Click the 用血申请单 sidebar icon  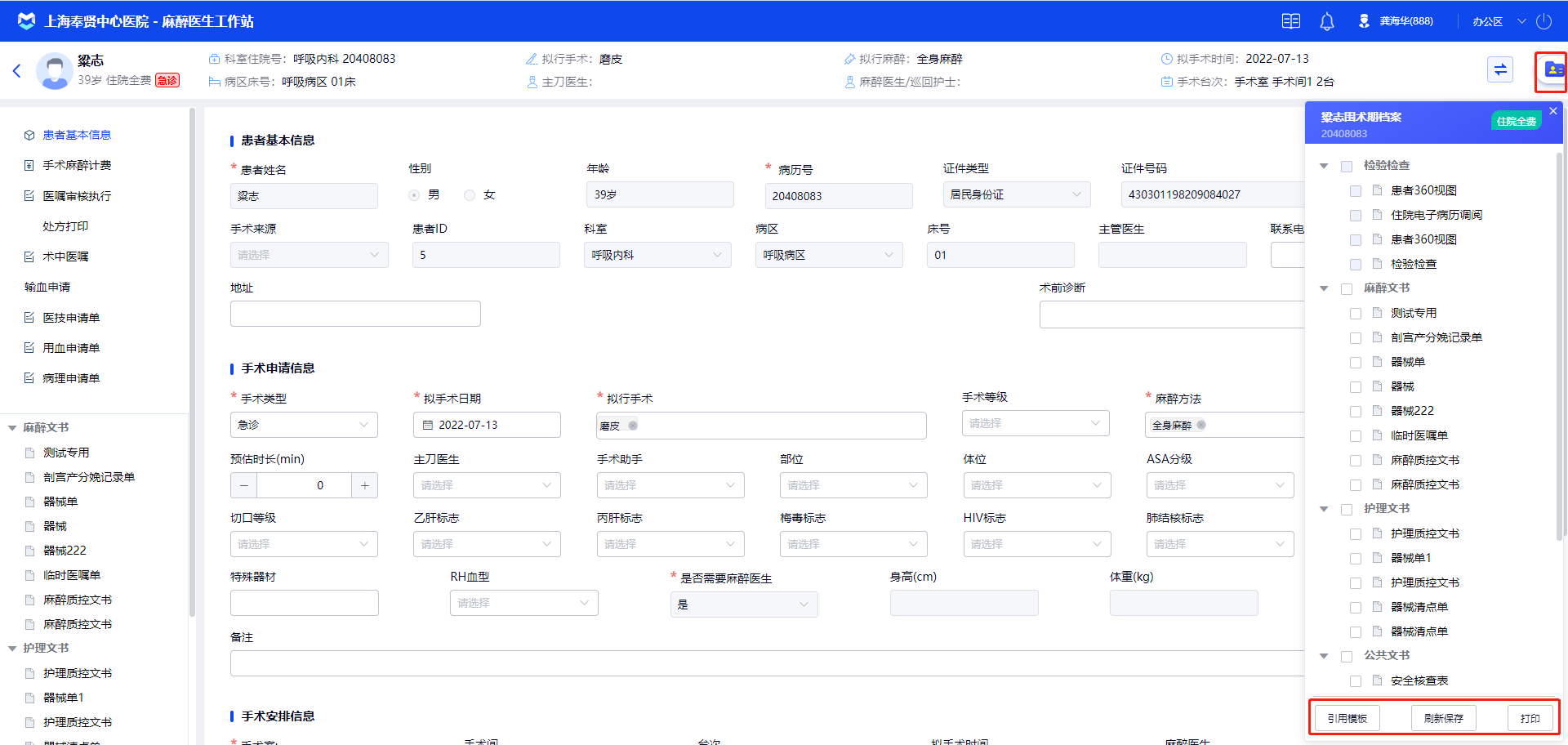coord(29,348)
